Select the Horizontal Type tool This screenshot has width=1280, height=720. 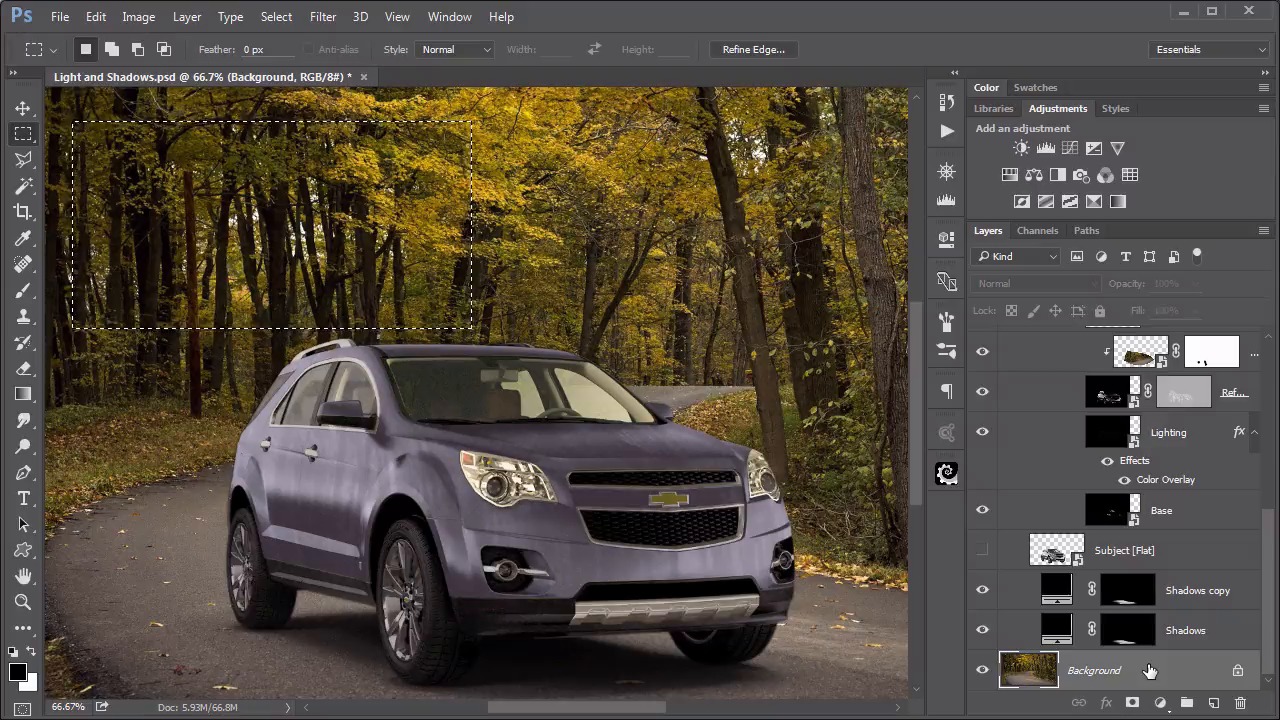coord(23,498)
